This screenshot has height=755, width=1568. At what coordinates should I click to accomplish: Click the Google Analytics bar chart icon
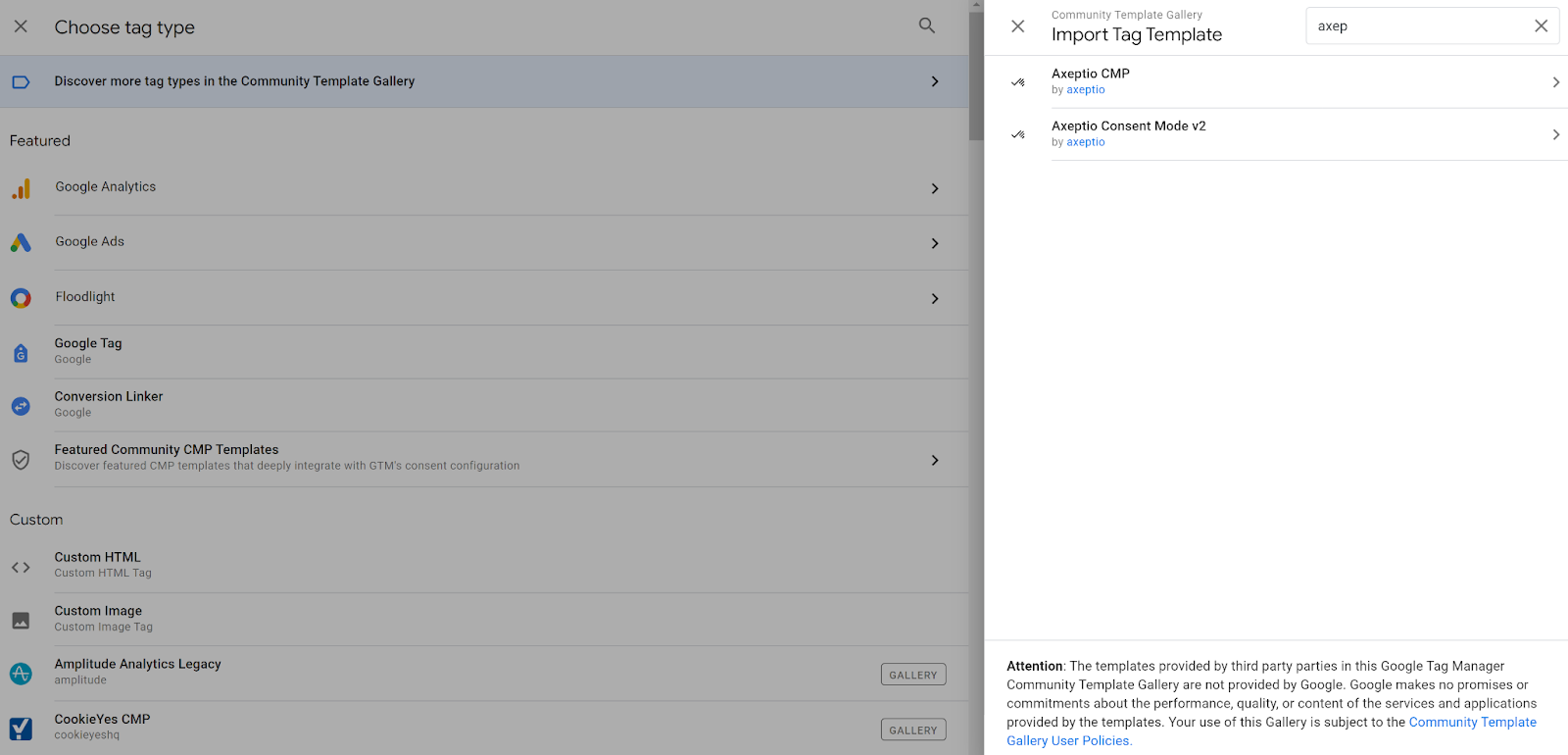pos(21,188)
